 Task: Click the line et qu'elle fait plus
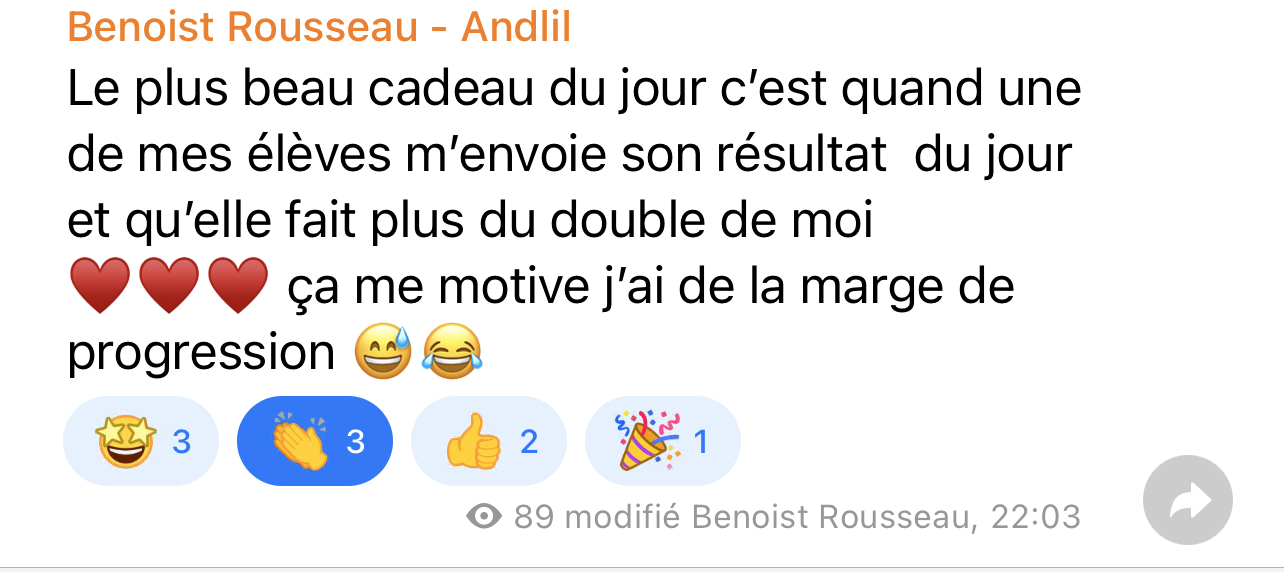pos(470,221)
